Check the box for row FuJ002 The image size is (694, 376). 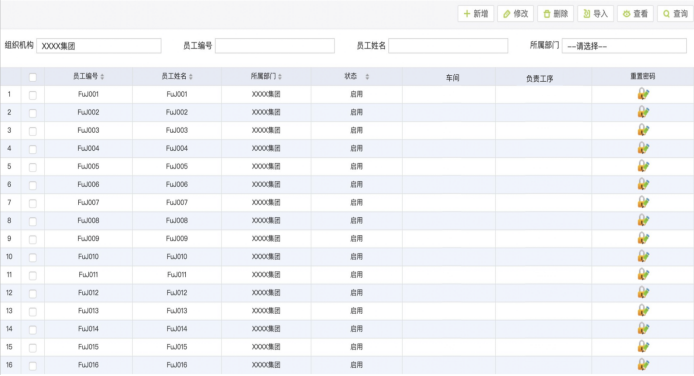point(33,113)
